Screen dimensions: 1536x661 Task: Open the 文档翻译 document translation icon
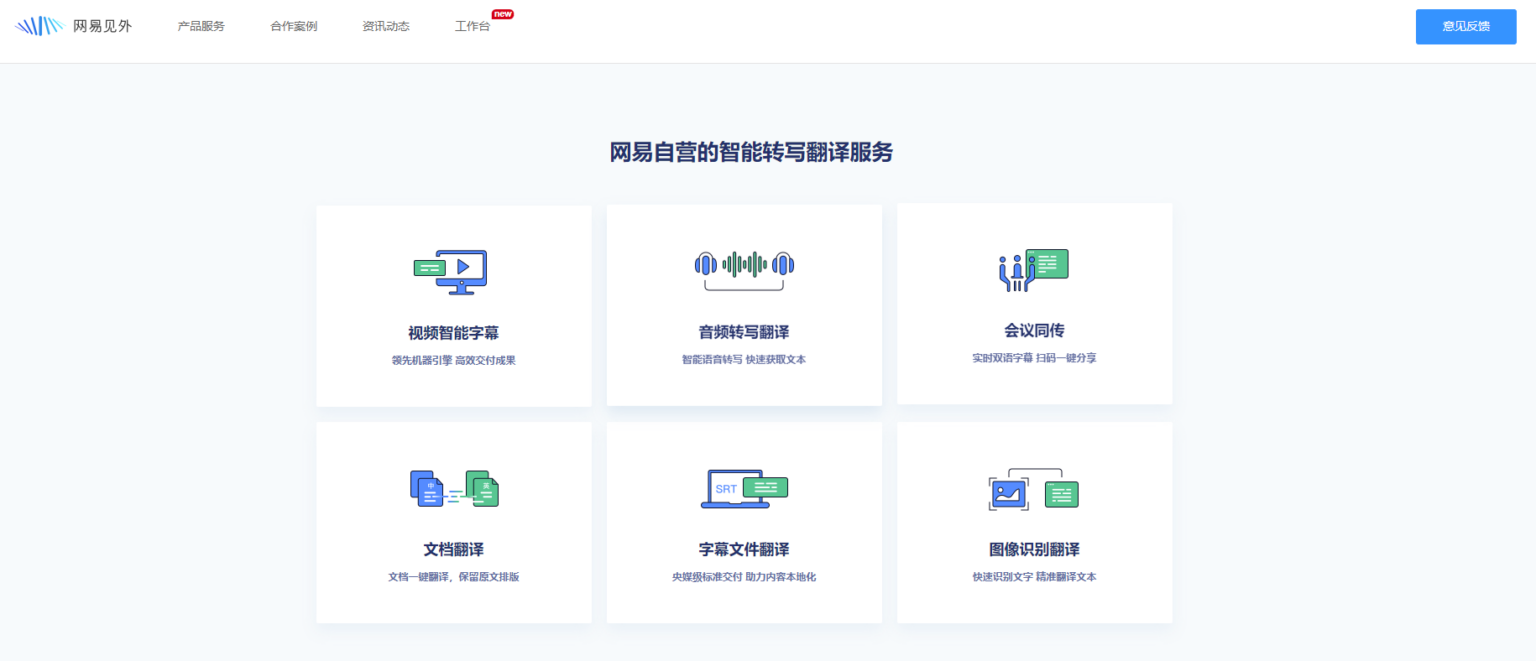click(454, 488)
